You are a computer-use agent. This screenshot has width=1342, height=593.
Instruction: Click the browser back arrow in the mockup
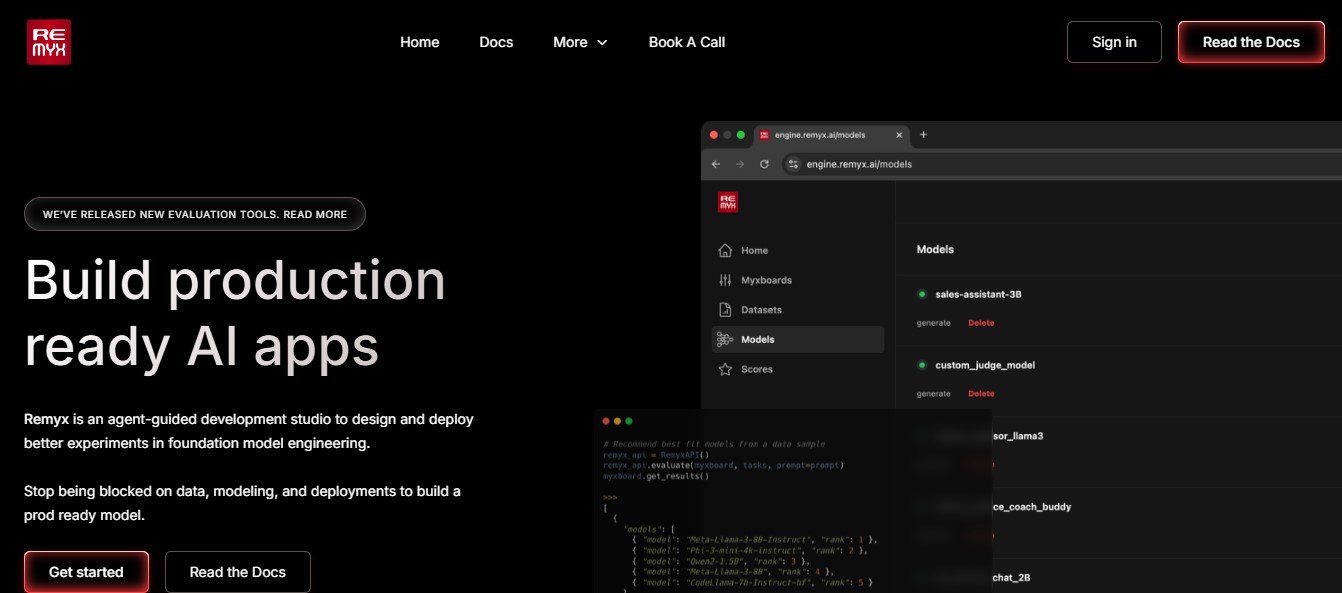tap(716, 164)
